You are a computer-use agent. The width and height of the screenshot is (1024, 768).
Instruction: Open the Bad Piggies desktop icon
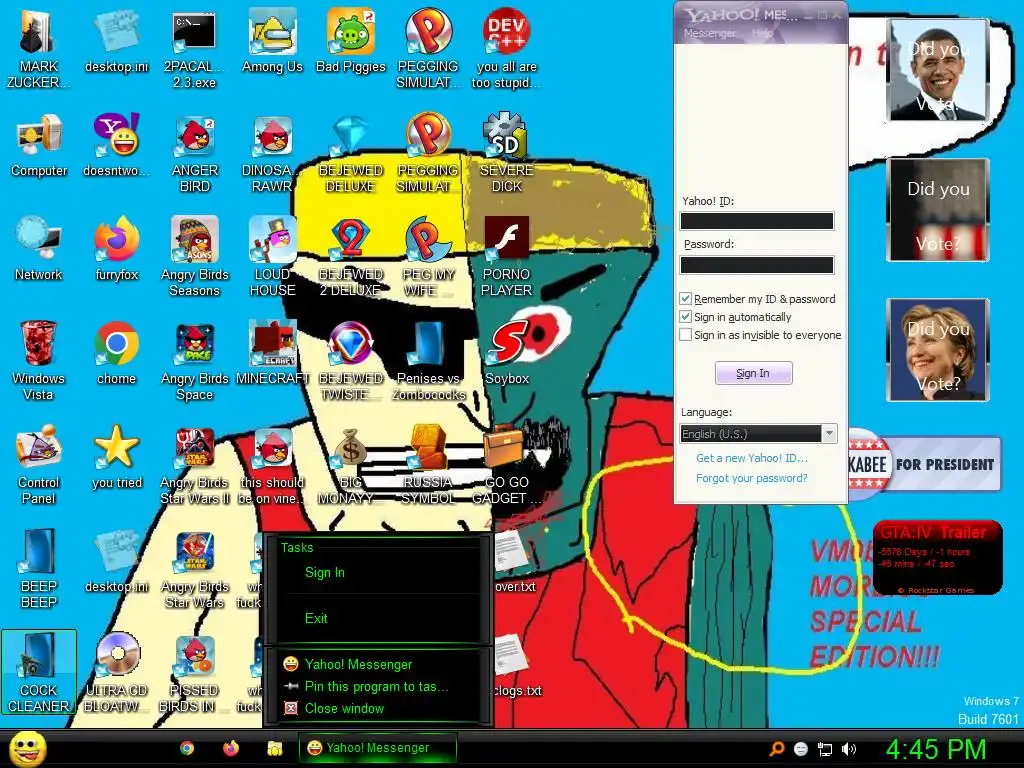[x=351, y=40]
